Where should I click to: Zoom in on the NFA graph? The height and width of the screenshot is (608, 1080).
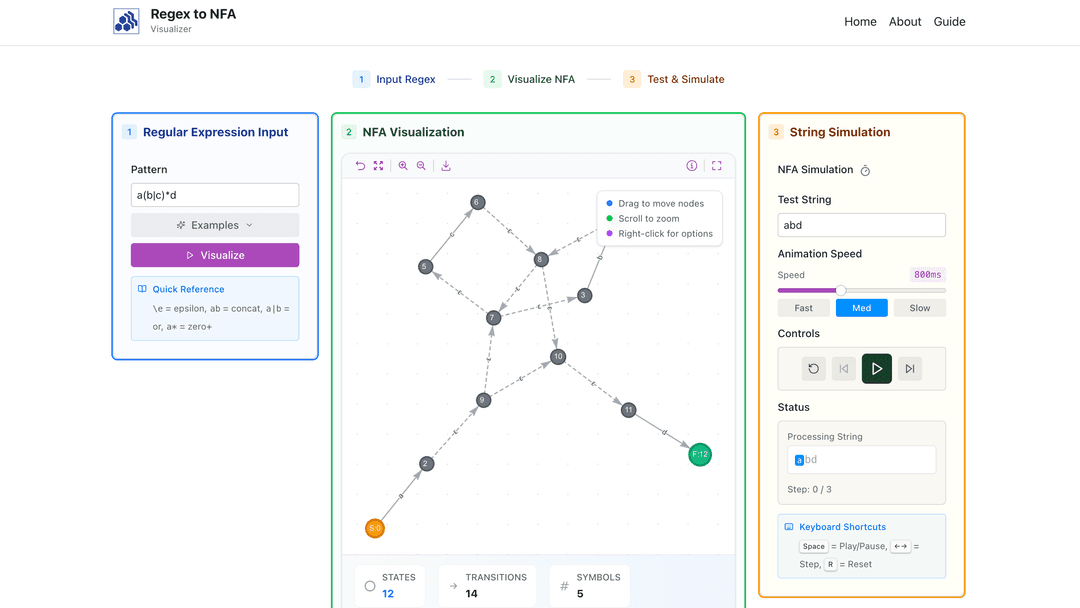403,166
